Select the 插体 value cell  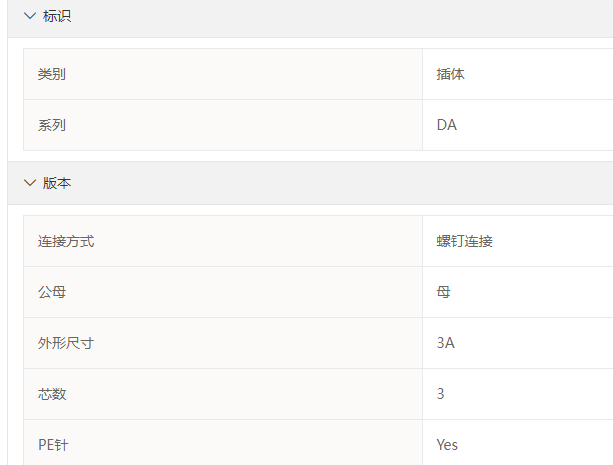(518, 74)
